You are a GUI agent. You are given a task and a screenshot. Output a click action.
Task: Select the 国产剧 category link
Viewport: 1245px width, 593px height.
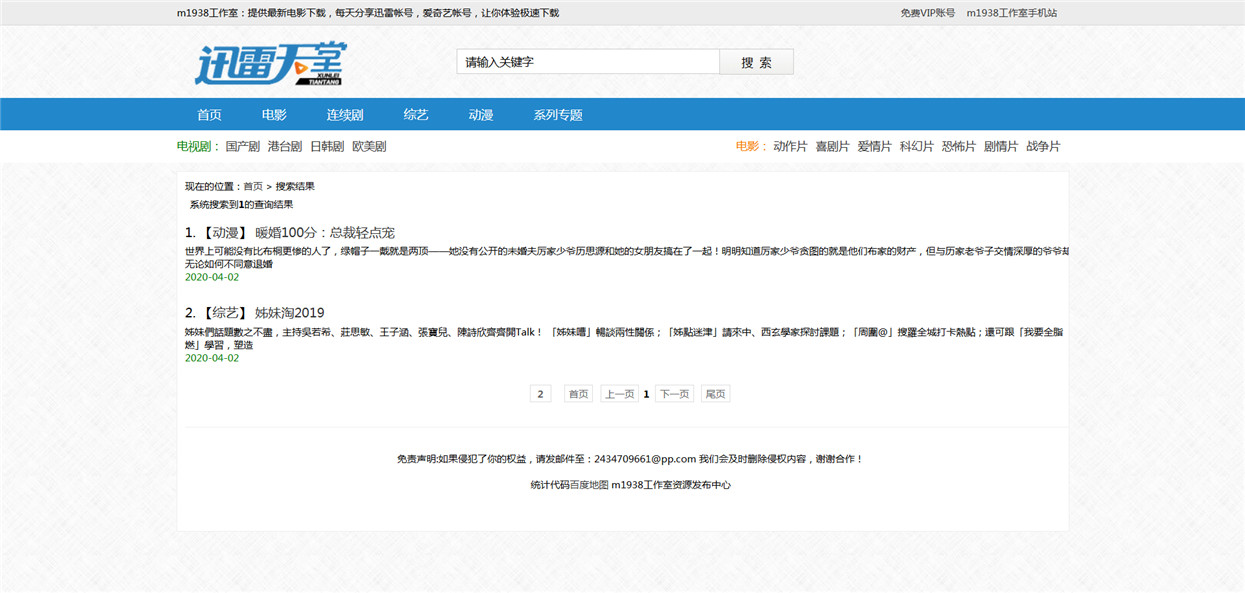pyautogui.click(x=243, y=146)
